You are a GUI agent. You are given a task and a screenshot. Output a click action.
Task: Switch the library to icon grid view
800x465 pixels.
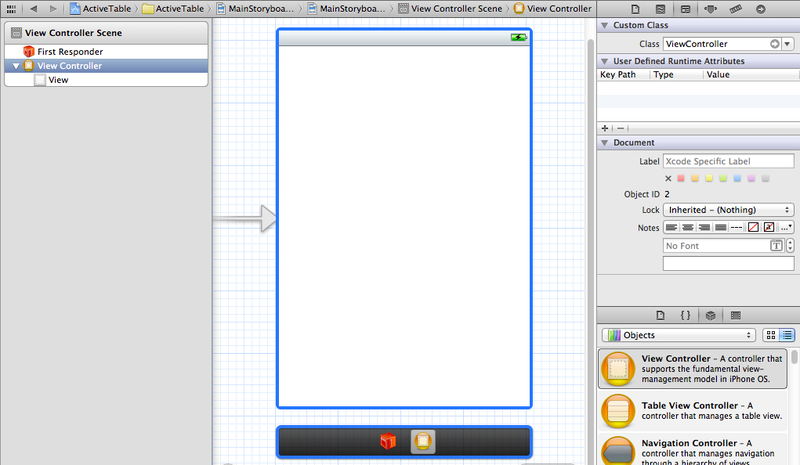771,335
